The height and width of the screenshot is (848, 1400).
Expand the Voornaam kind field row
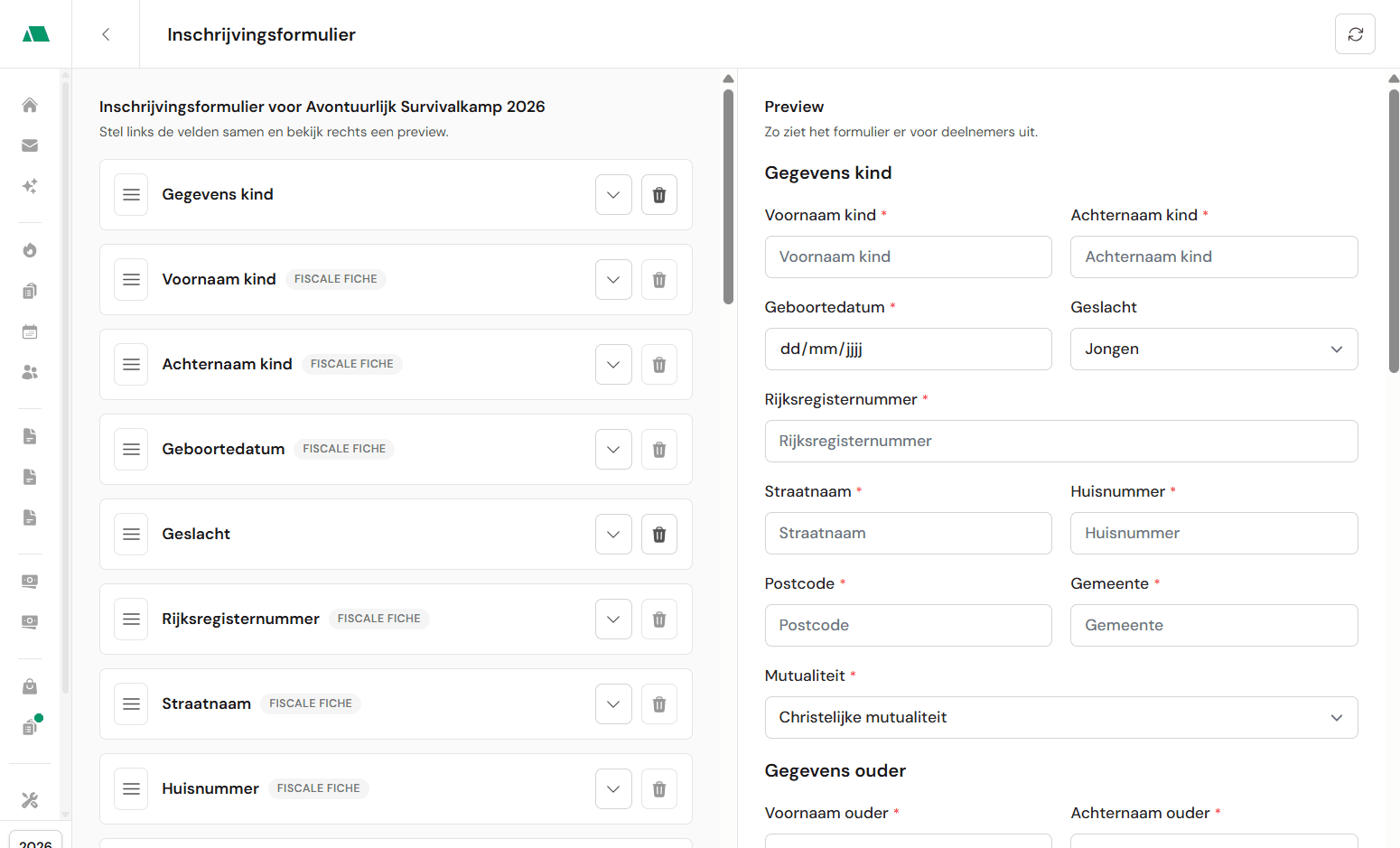[x=613, y=280]
